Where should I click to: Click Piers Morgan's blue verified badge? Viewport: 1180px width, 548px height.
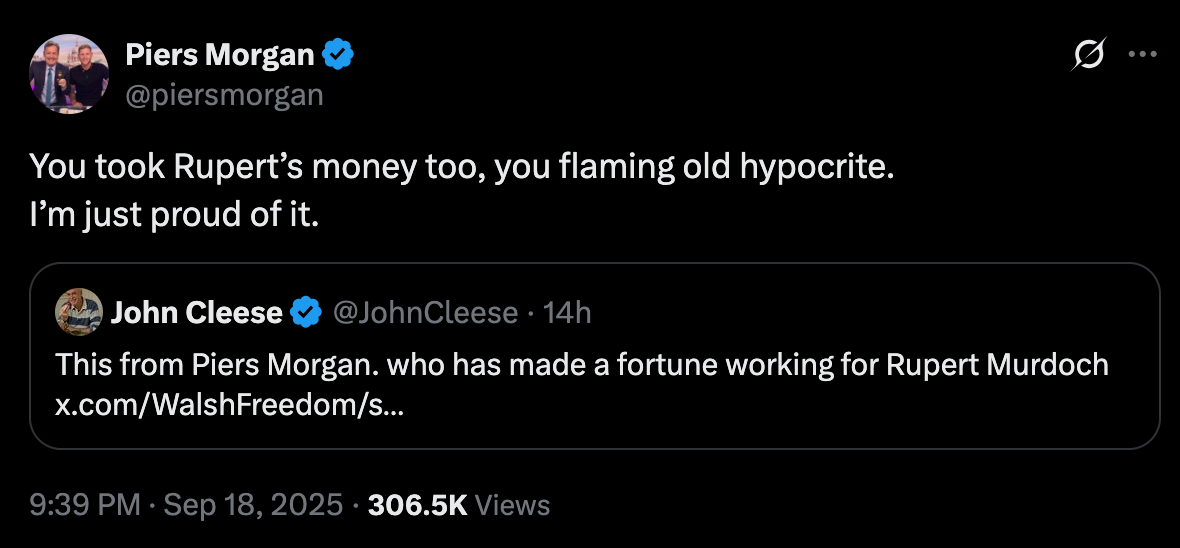point(339,54)
